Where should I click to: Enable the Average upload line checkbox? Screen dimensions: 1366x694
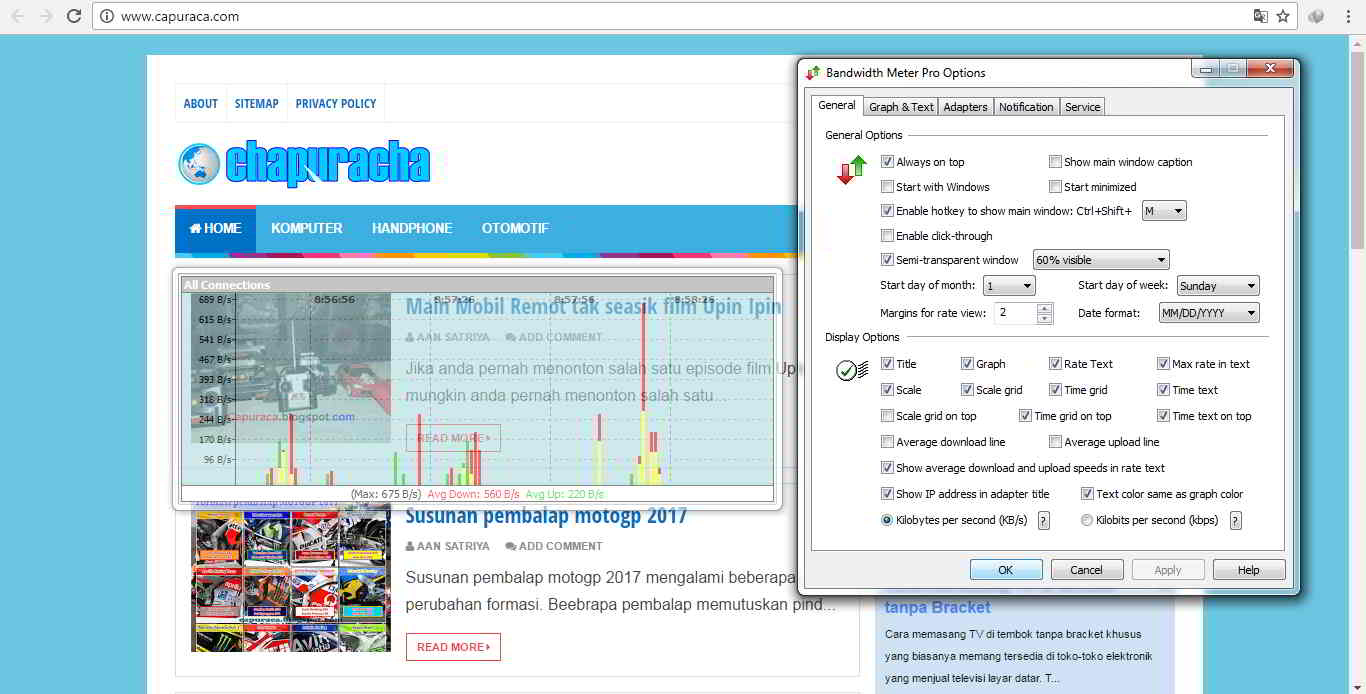(x=1055, y=442)
